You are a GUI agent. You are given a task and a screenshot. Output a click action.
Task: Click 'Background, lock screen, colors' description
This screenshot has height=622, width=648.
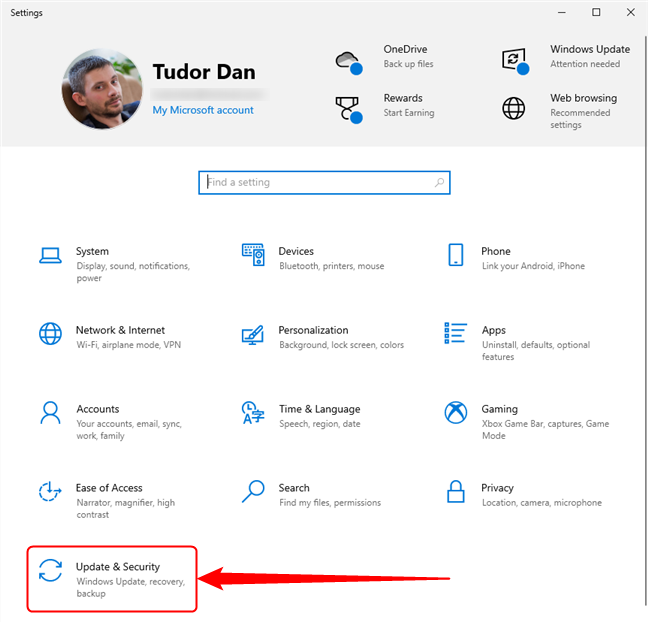pos(341,345)
